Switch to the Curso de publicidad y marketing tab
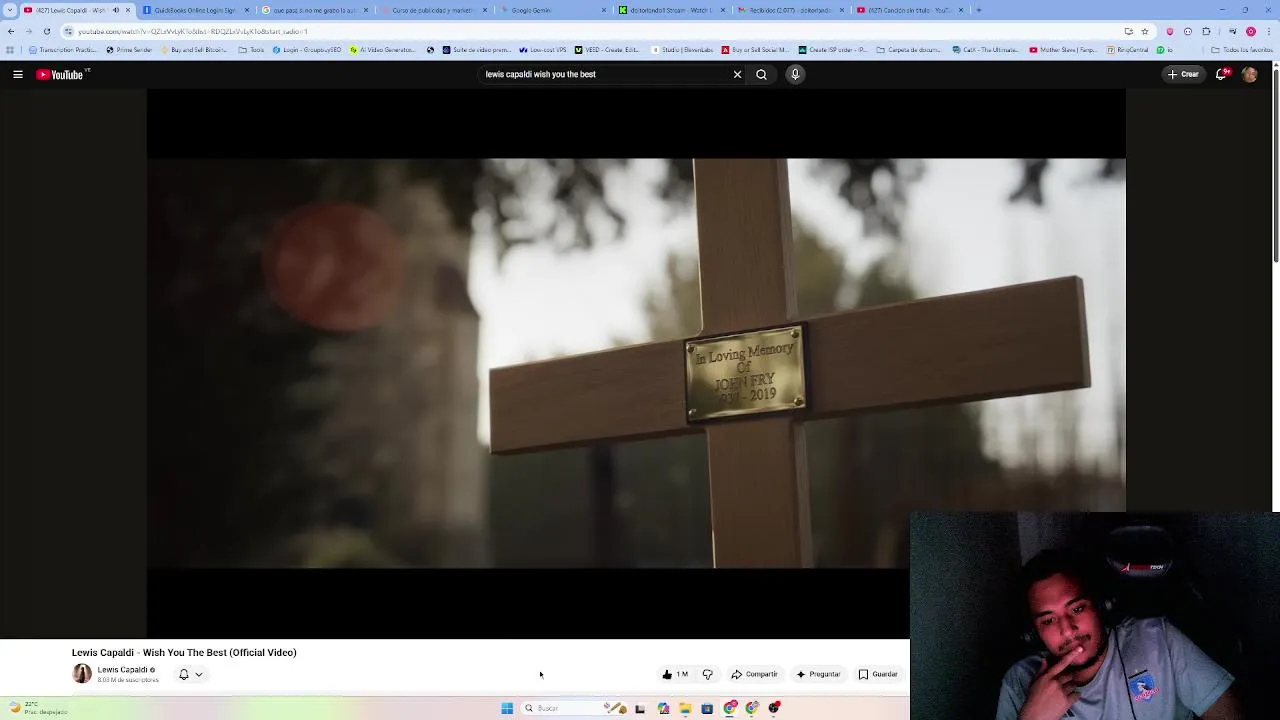This screenshot has width=1280, height=720. (434, 10)
